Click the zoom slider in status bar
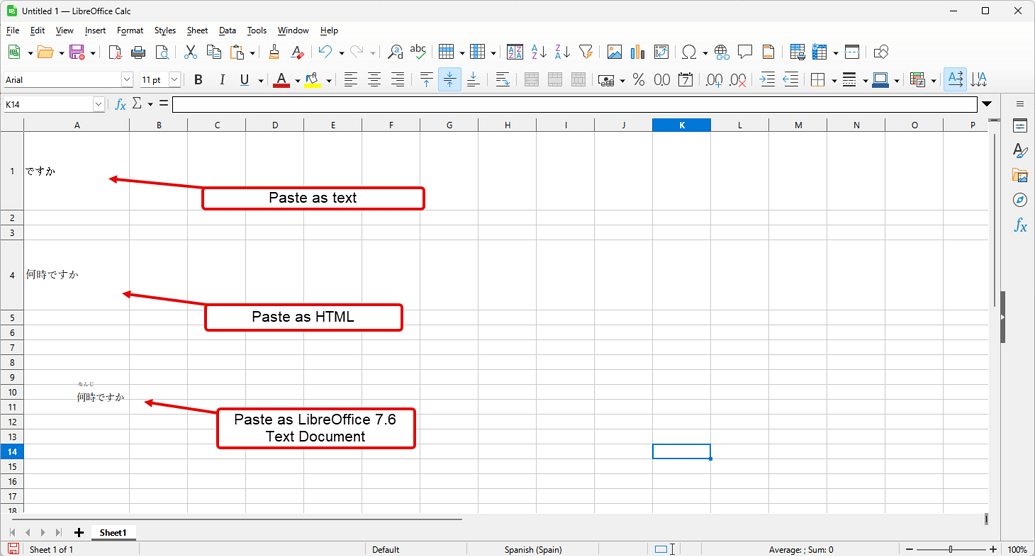 point(951,549)
